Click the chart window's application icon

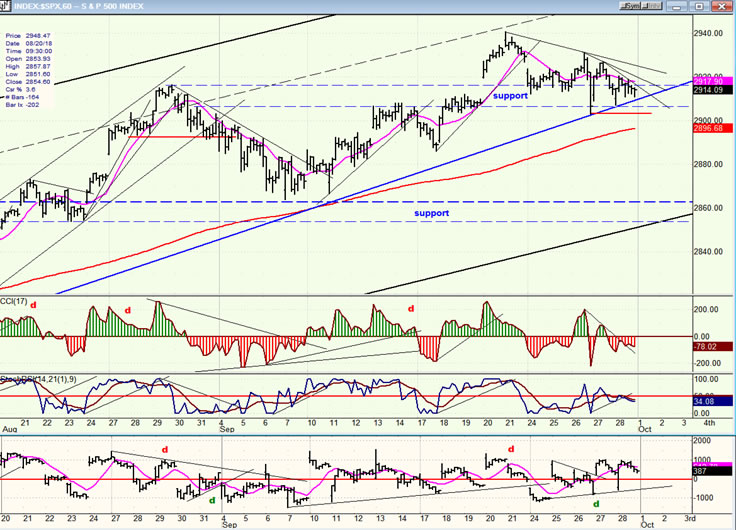6,6
